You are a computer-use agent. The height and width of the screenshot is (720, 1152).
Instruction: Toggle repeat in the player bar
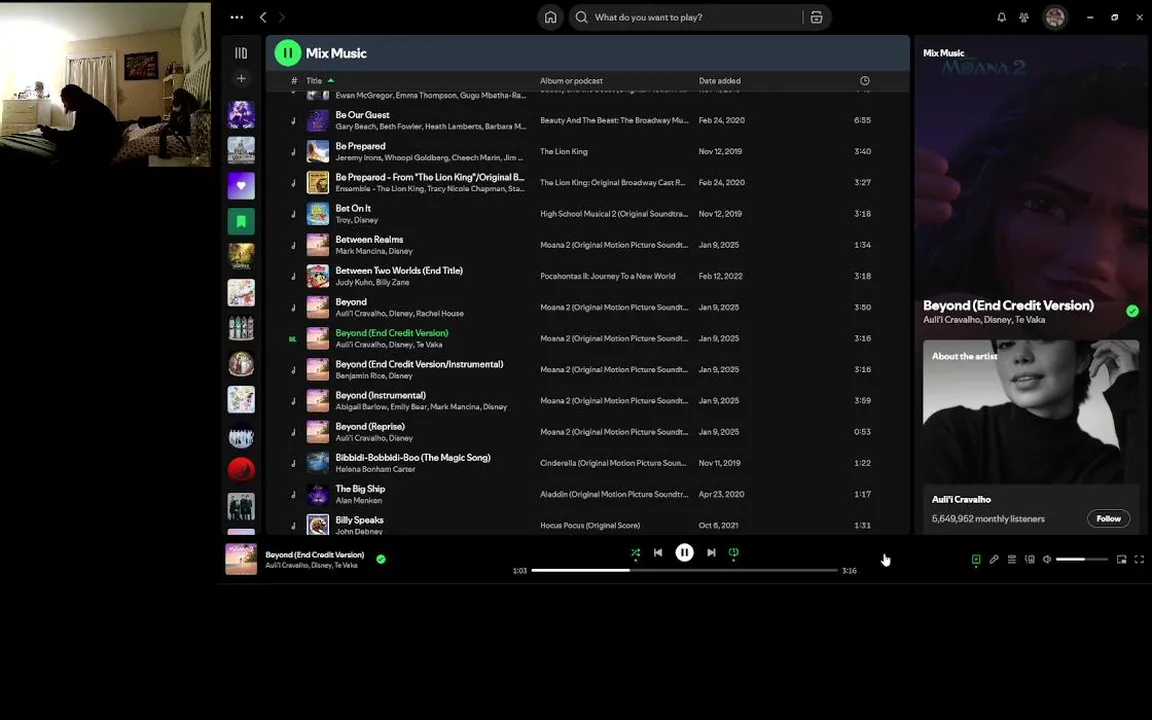pos(733,553)
